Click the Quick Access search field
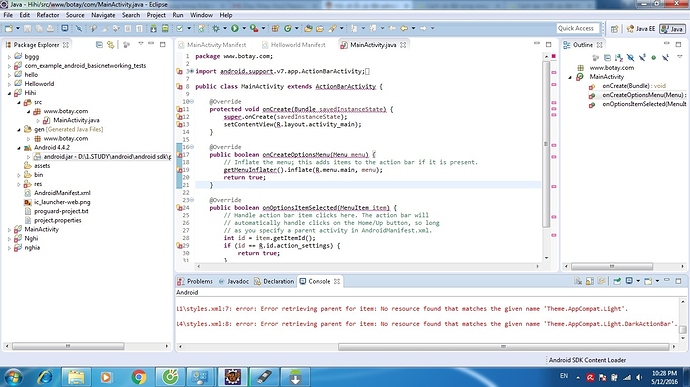The width and height of the screenshot is (690, 387). coord(578,28)
